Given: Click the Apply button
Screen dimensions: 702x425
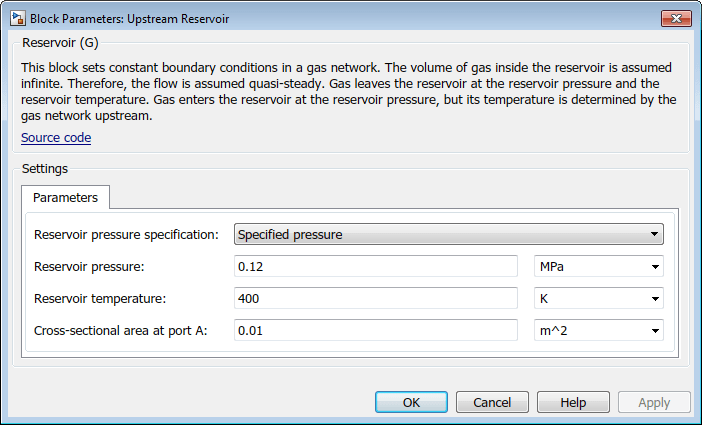Looking at the screenshot, I should coord(654,402).
